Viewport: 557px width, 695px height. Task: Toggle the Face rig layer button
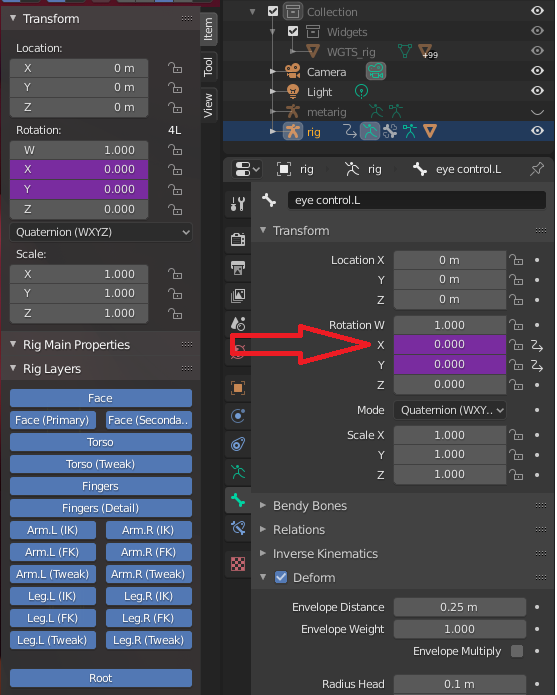(x=101, y=398)
